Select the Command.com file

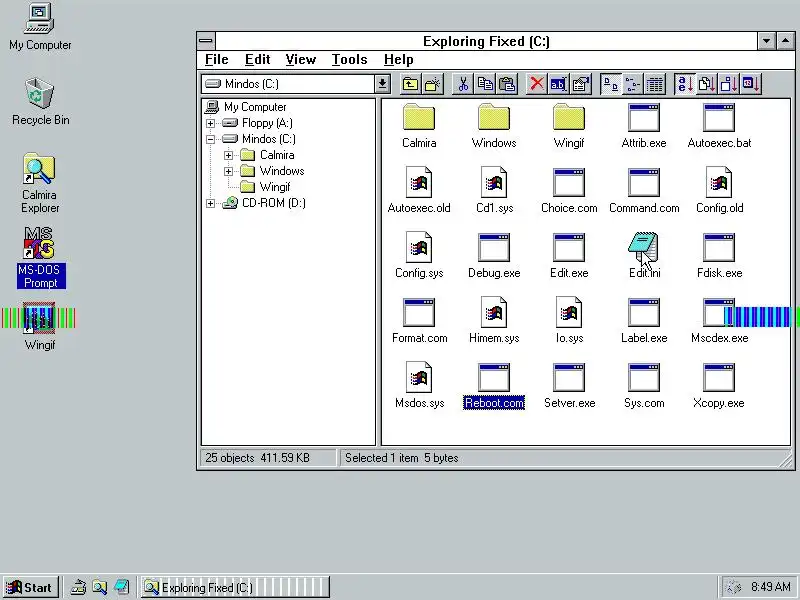click(644, 191)
